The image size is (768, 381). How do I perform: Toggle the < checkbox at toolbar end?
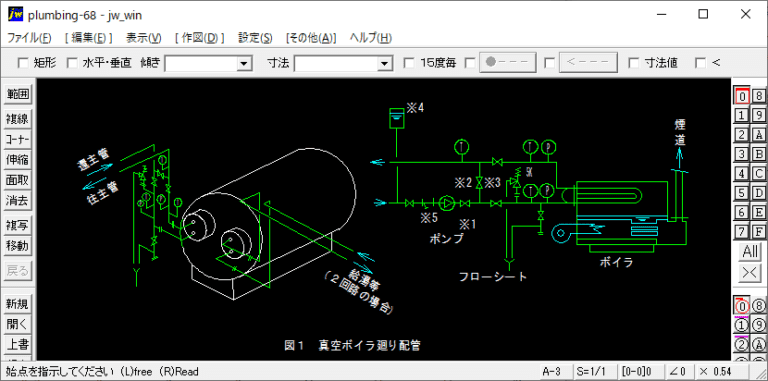click(x=701, y=63)
